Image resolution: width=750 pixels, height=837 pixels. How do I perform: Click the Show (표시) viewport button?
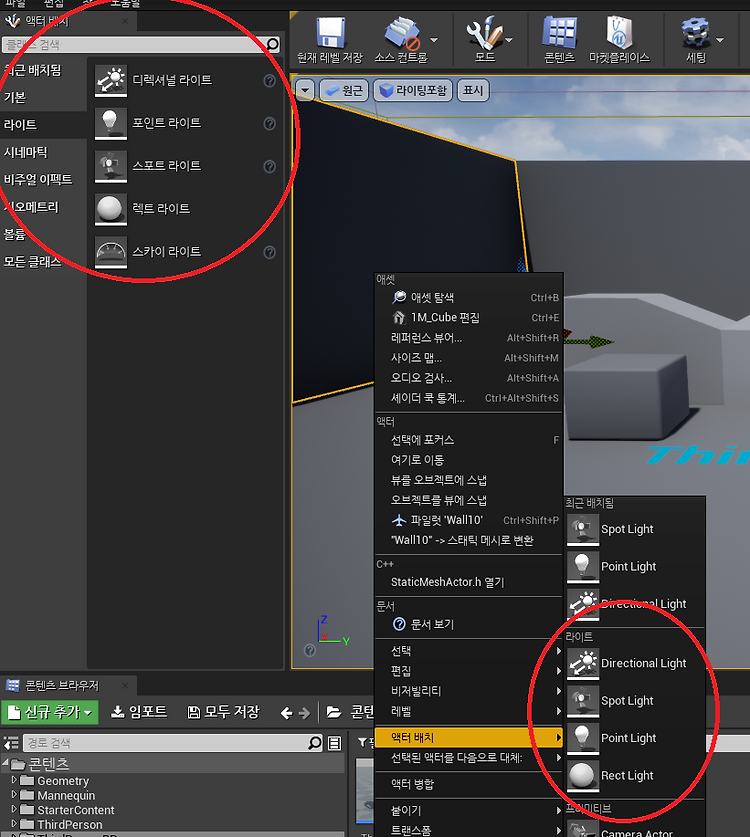[x=473, y=90]
